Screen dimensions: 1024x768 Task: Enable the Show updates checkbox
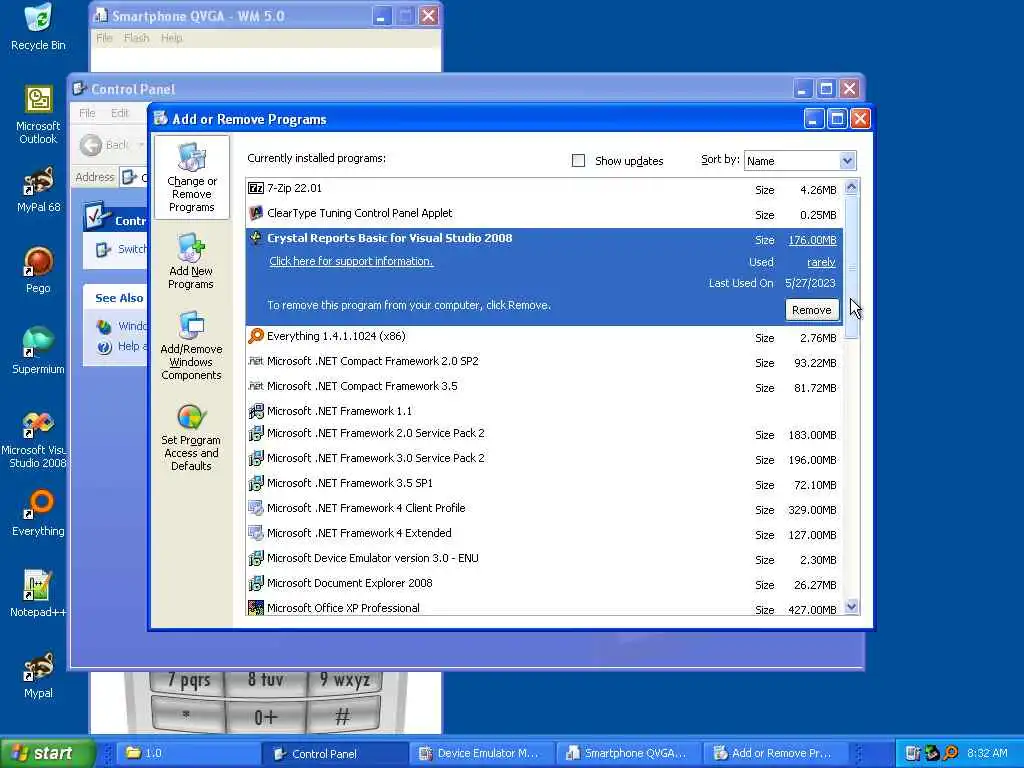(x=578, y=161)
